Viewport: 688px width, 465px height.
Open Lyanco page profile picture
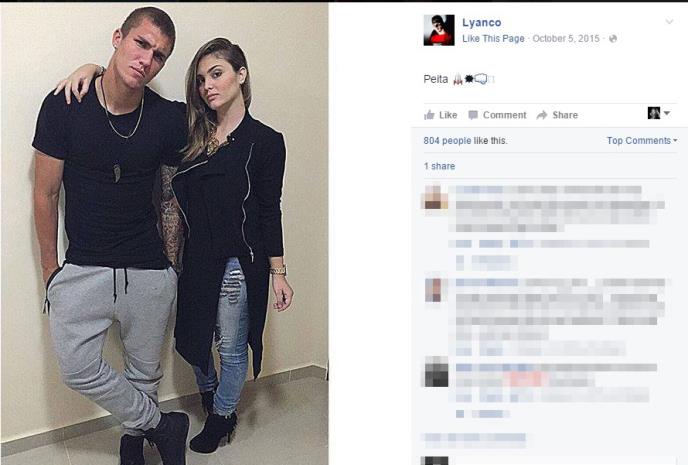pyautogui.click(x=439, y=30)
